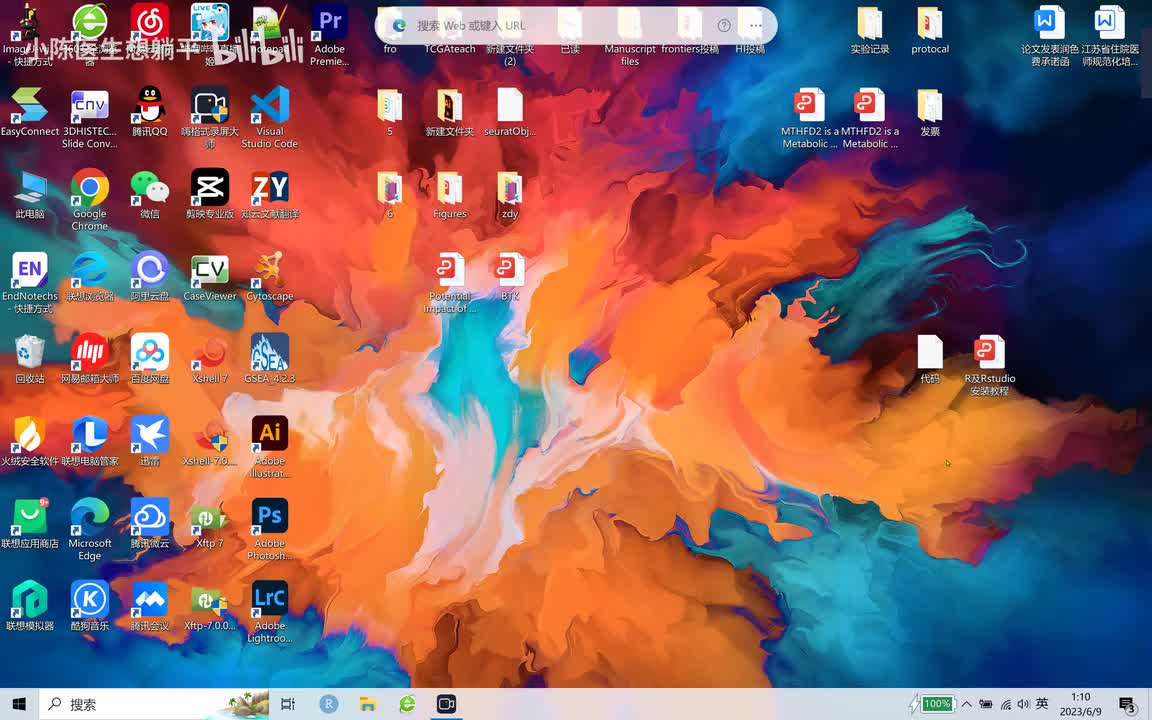Launch Visual Studio Code shortcut

[x=270, y=118]
